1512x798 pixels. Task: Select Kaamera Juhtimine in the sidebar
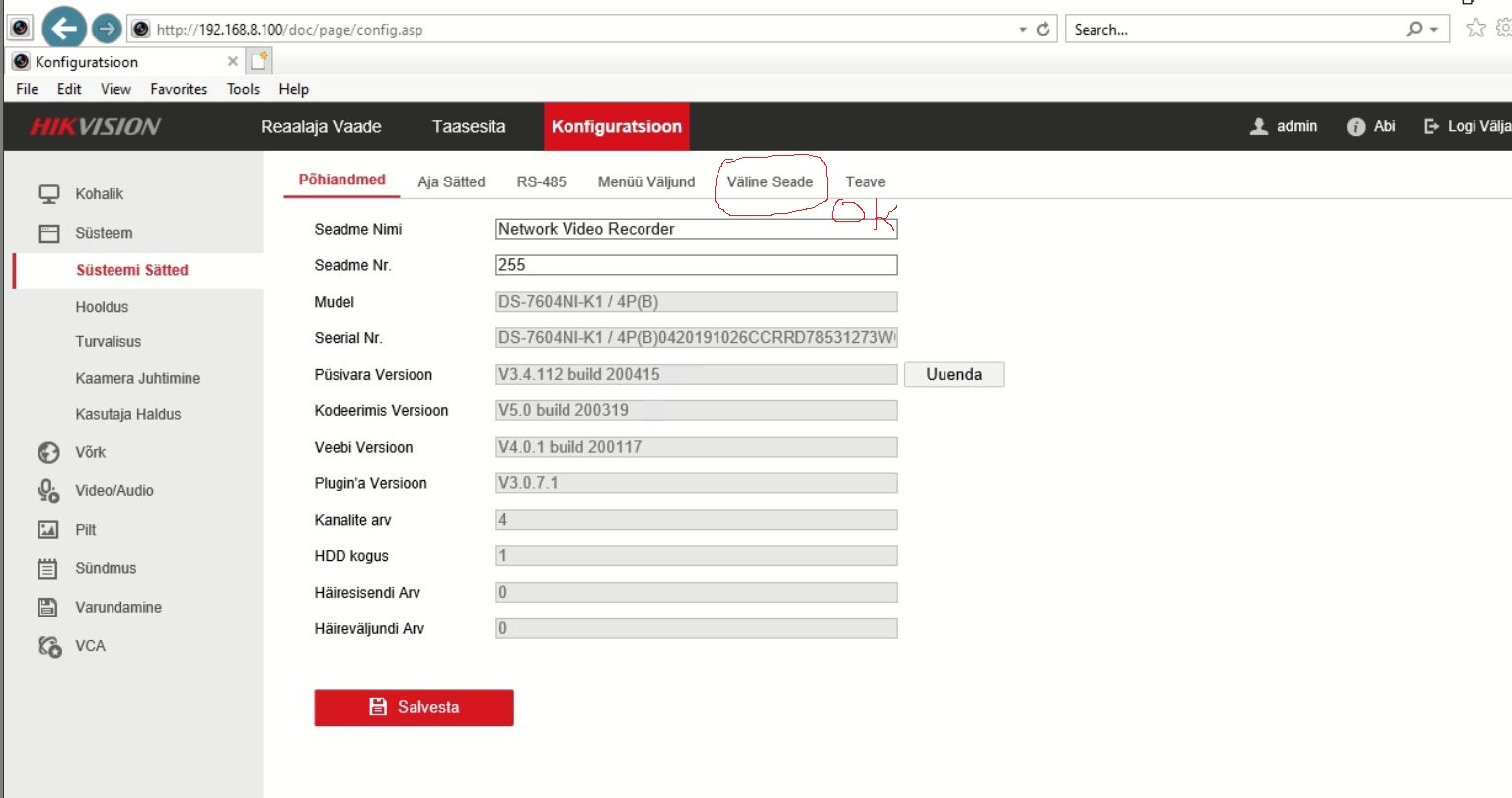[x=137, y=378]
